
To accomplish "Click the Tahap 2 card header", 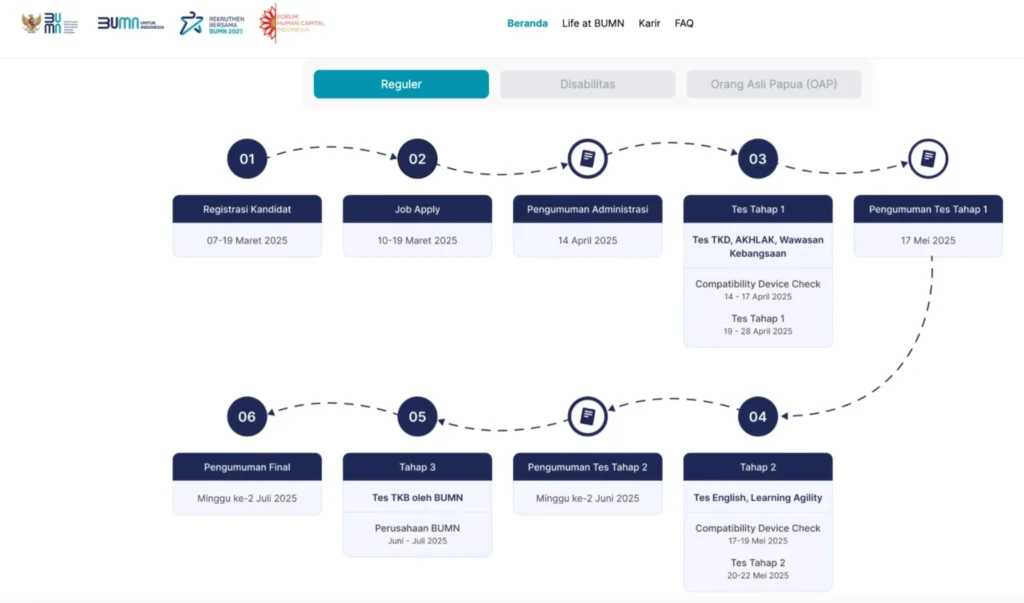I will pos(758,467).
